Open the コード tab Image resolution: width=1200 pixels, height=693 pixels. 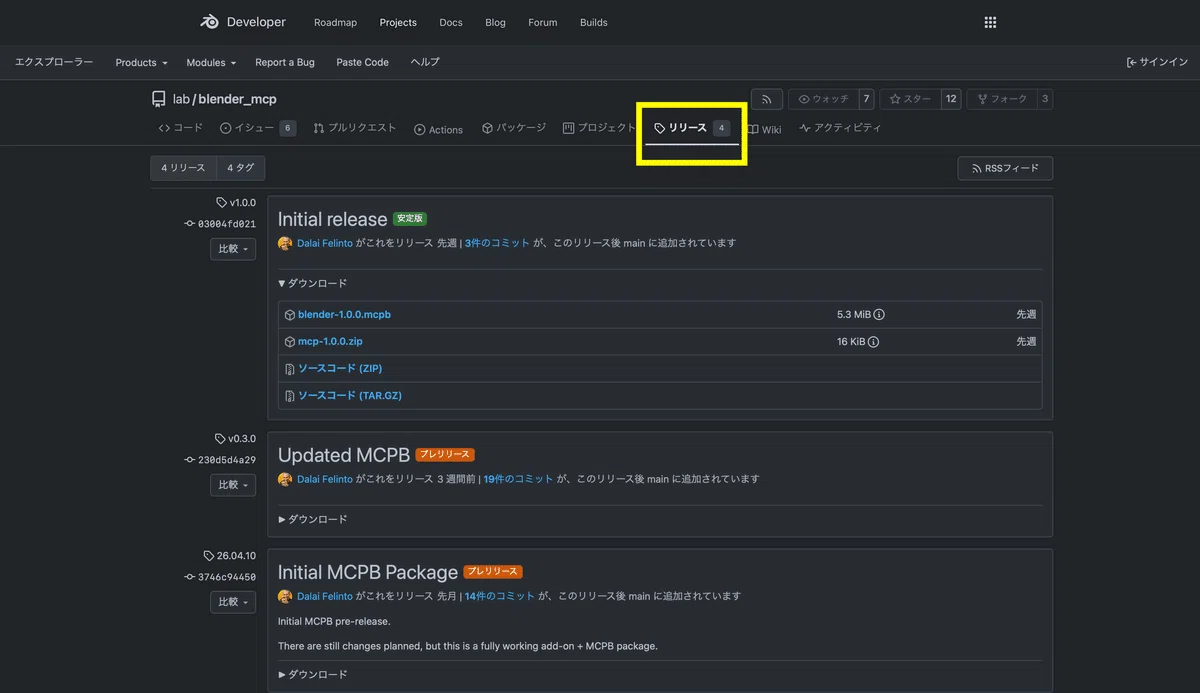[180, 128]
